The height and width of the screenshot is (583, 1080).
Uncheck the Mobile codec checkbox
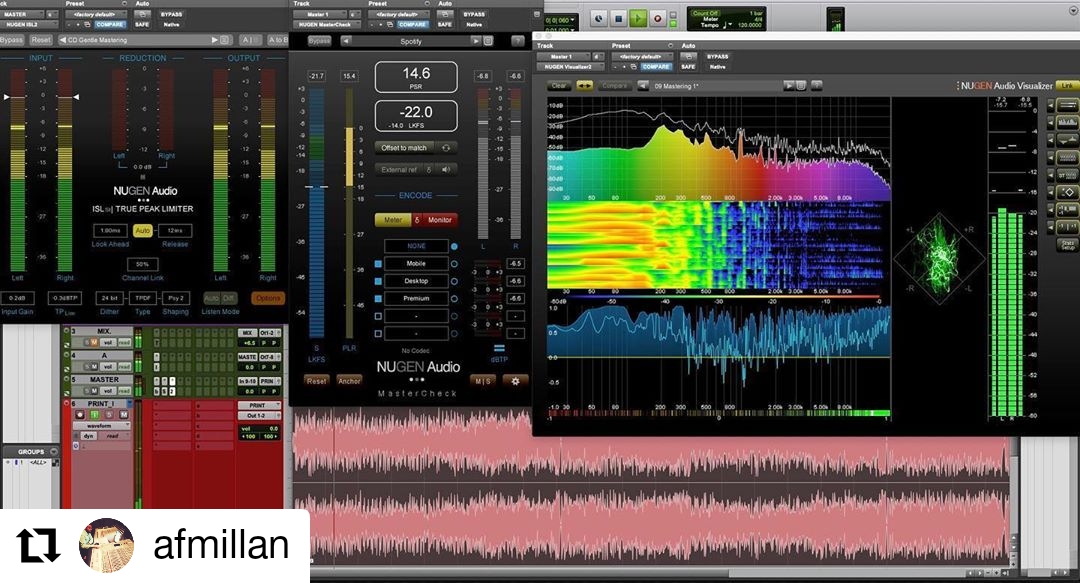click(378, 264)
